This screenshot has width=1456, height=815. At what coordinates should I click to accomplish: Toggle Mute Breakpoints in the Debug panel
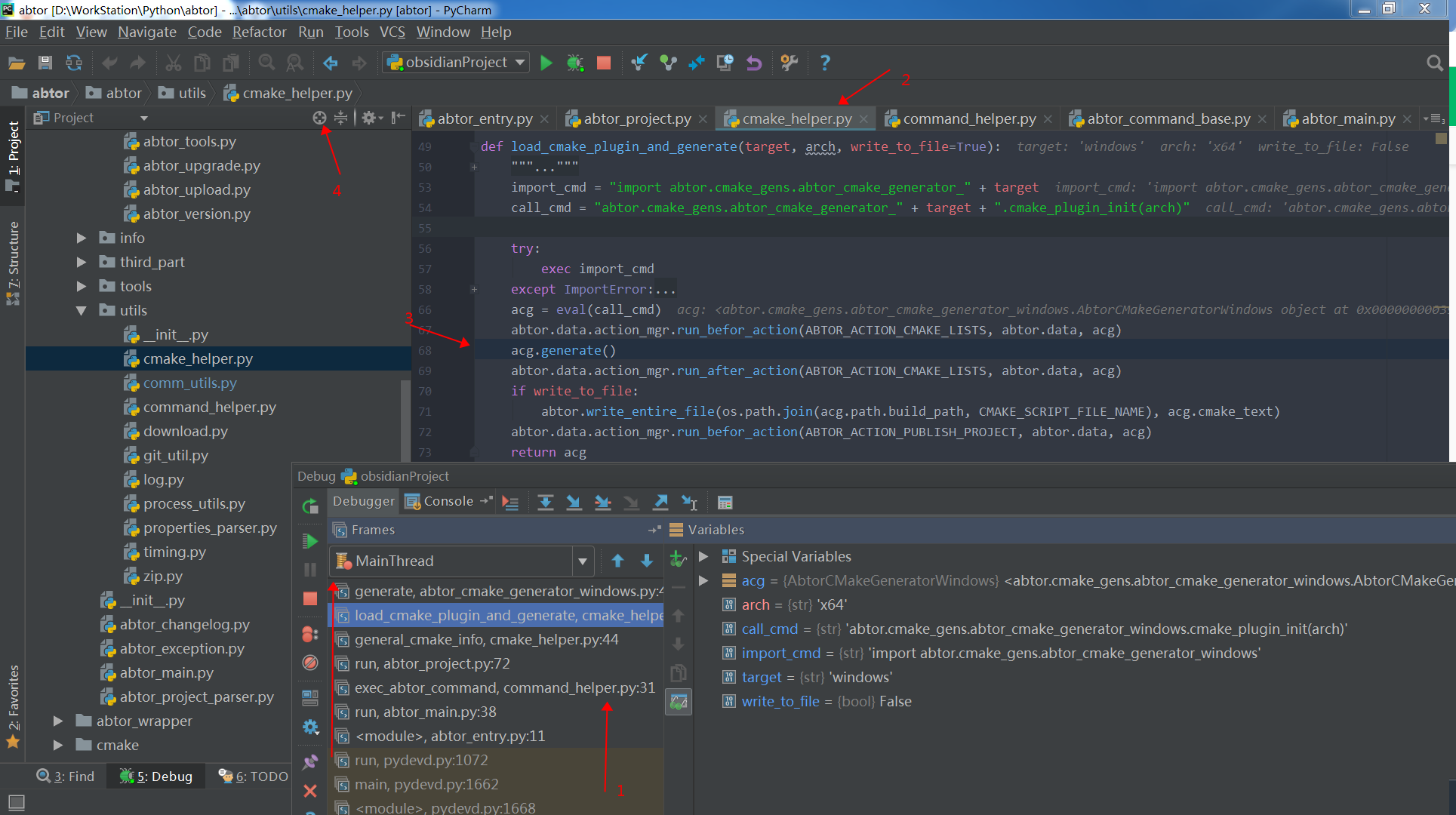pos(310,663)
